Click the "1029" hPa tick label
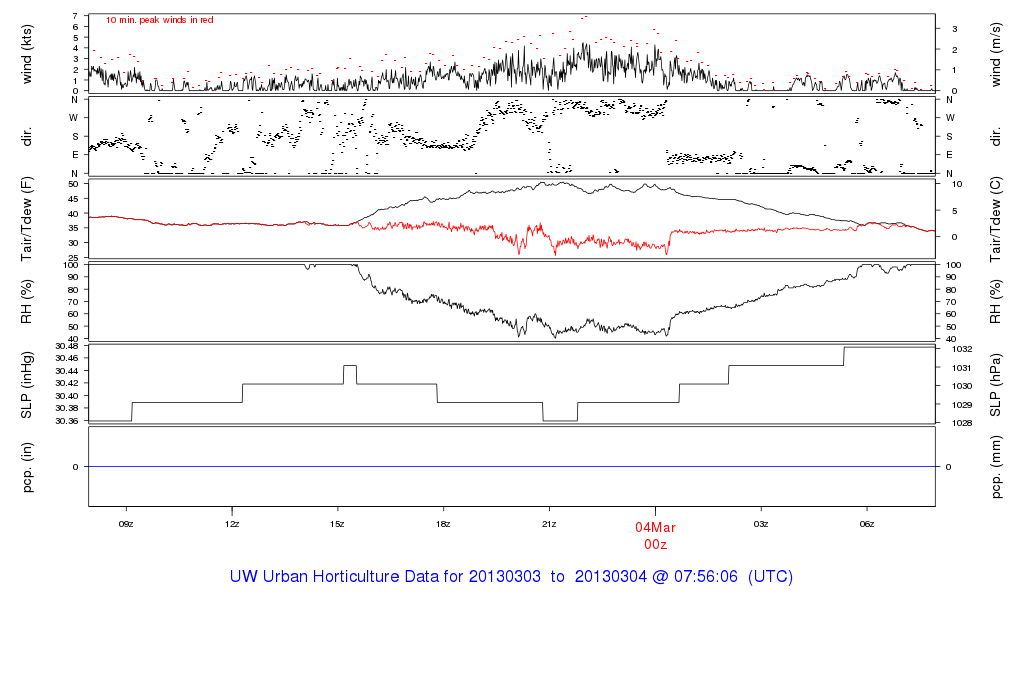Image resolution: width=1024 pixels, height=700 pixels. (x=962, y=406)
